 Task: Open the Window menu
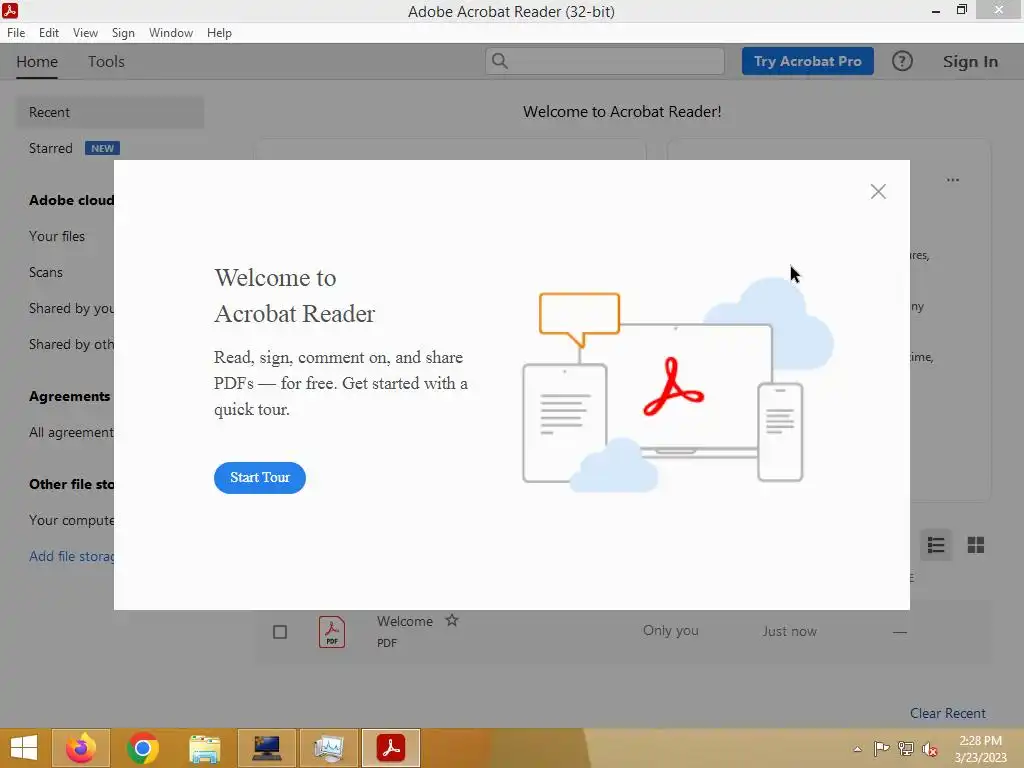click(170, 33)
